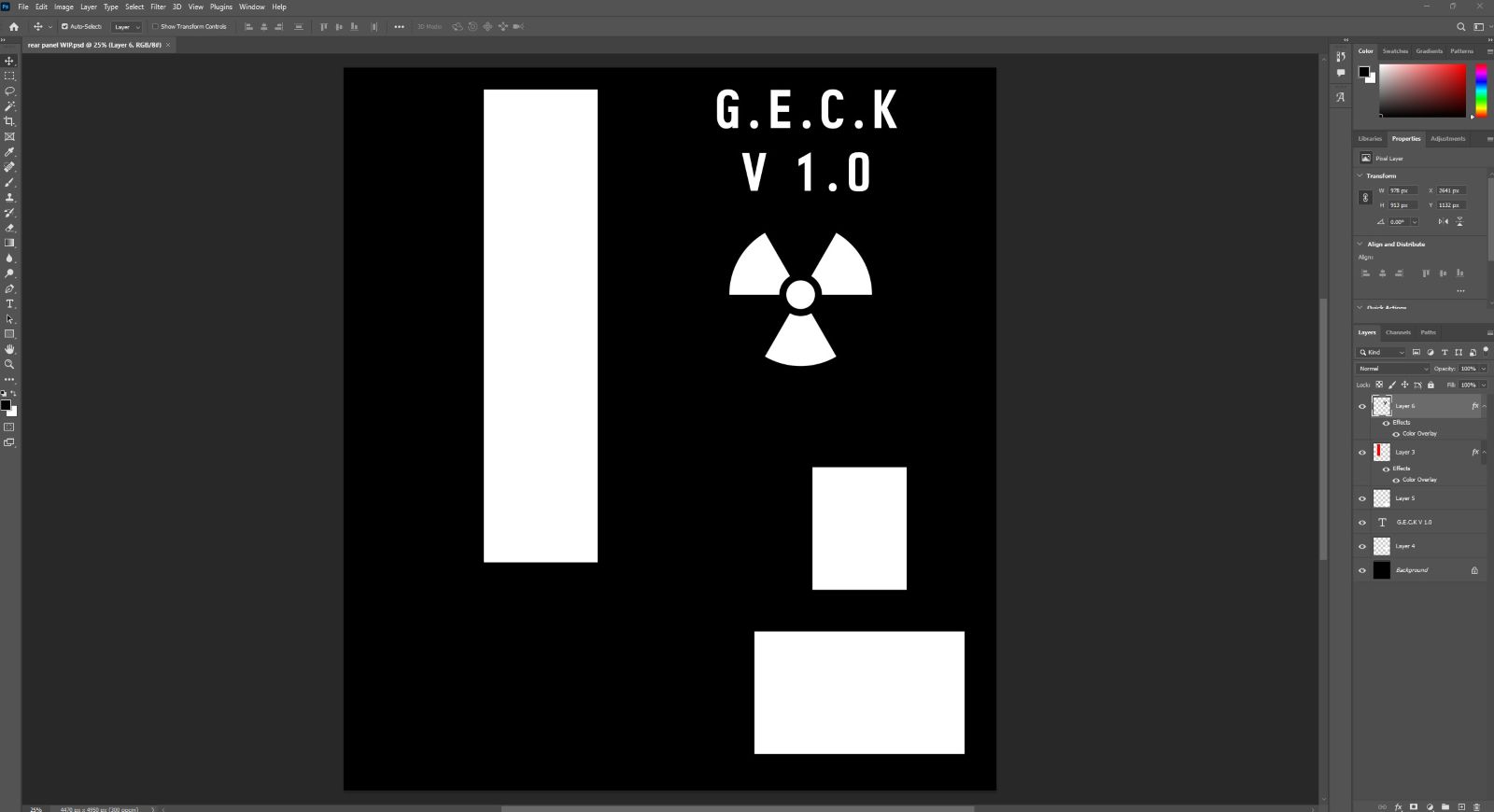Viewport: 1494px width, 812px height.
Task: Go to the Home screen icon
Action: (x=13, y=26)
